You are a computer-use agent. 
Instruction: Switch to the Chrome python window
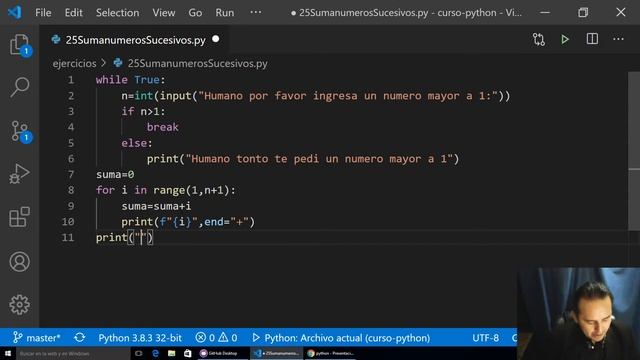pyautogui.click(x=331, y=353)
